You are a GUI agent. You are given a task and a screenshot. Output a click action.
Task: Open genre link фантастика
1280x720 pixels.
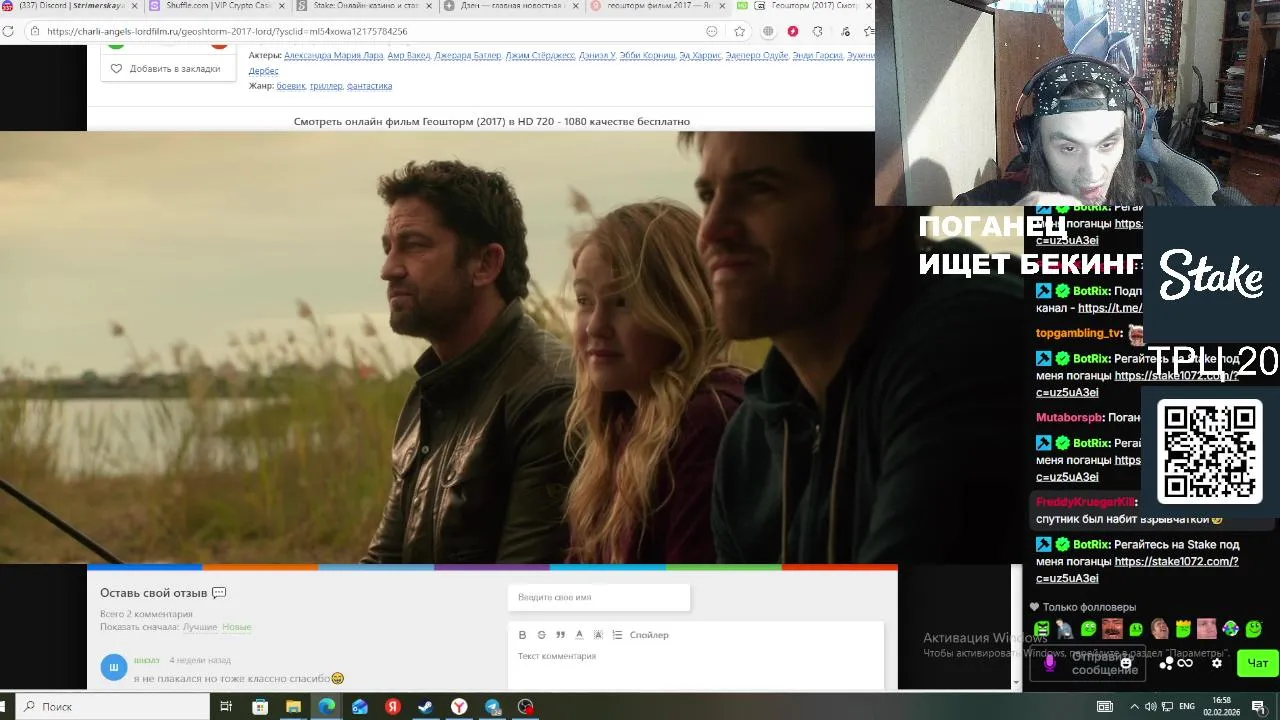369,86
